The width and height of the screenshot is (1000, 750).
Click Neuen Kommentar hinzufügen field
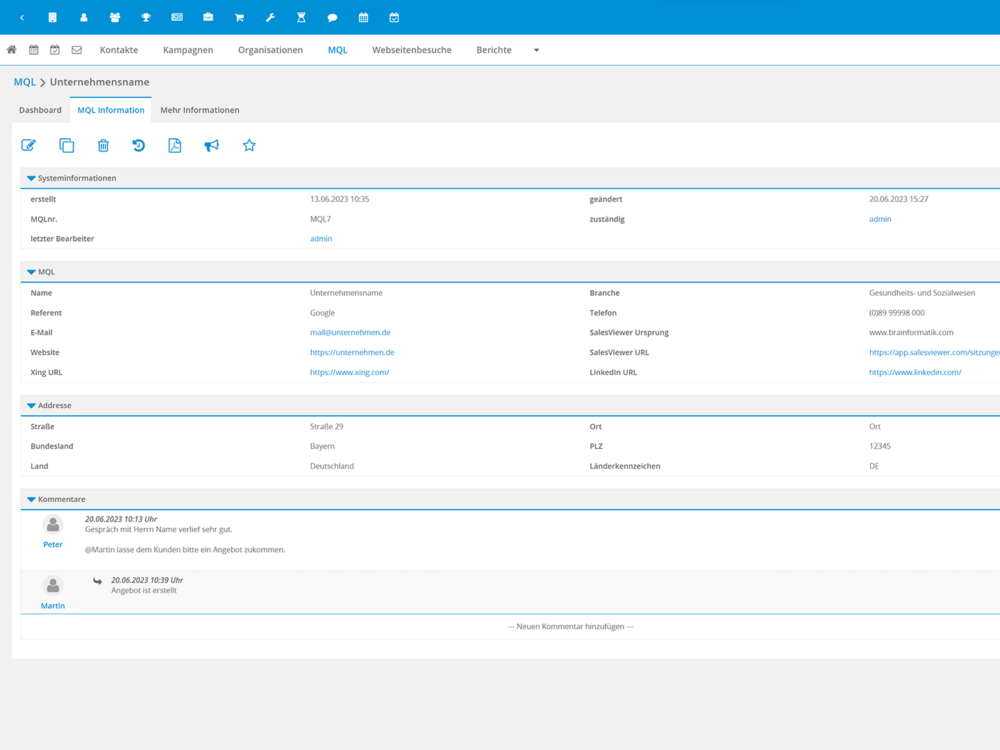(x=570, y=627)
